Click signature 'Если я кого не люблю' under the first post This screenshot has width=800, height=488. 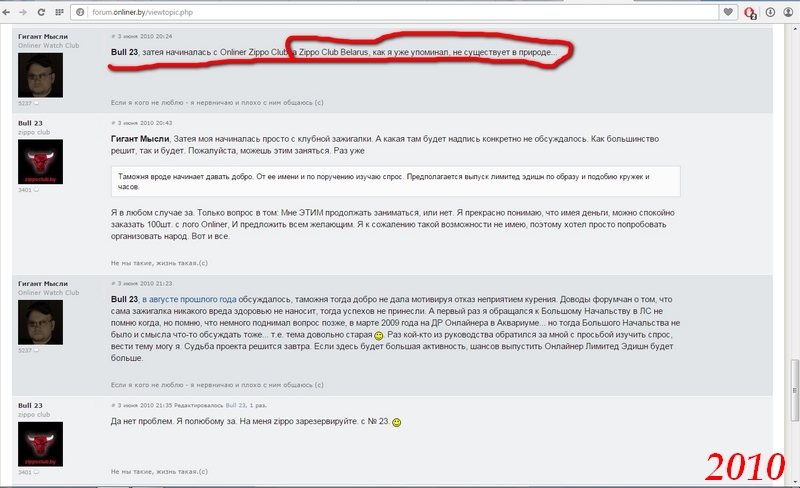pyautogui.click(x=217, y=103)
